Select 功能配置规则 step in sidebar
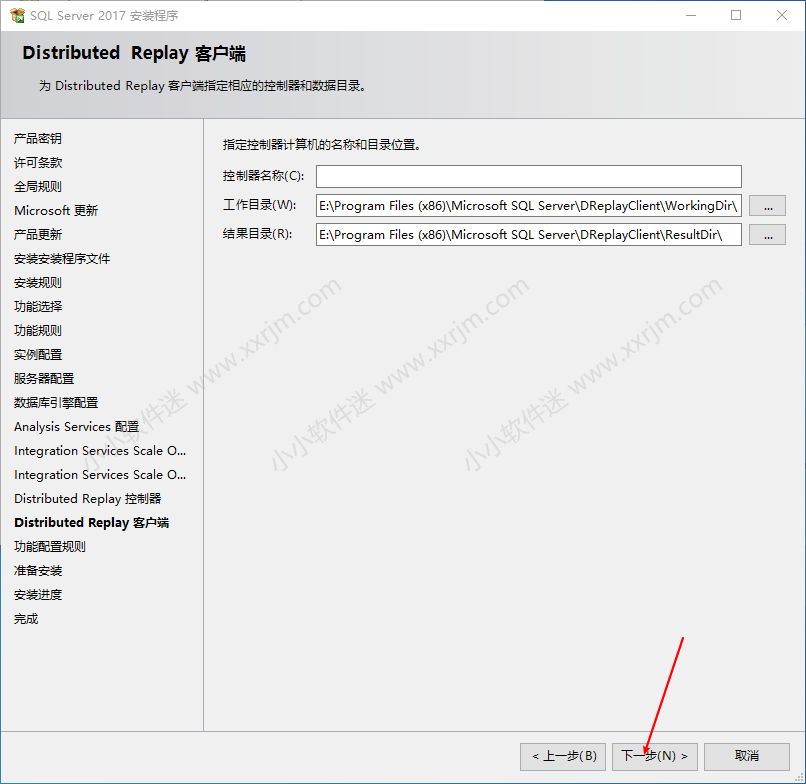Image resolution: width=806 pixels, height=784 pixels. coord(50,546)
